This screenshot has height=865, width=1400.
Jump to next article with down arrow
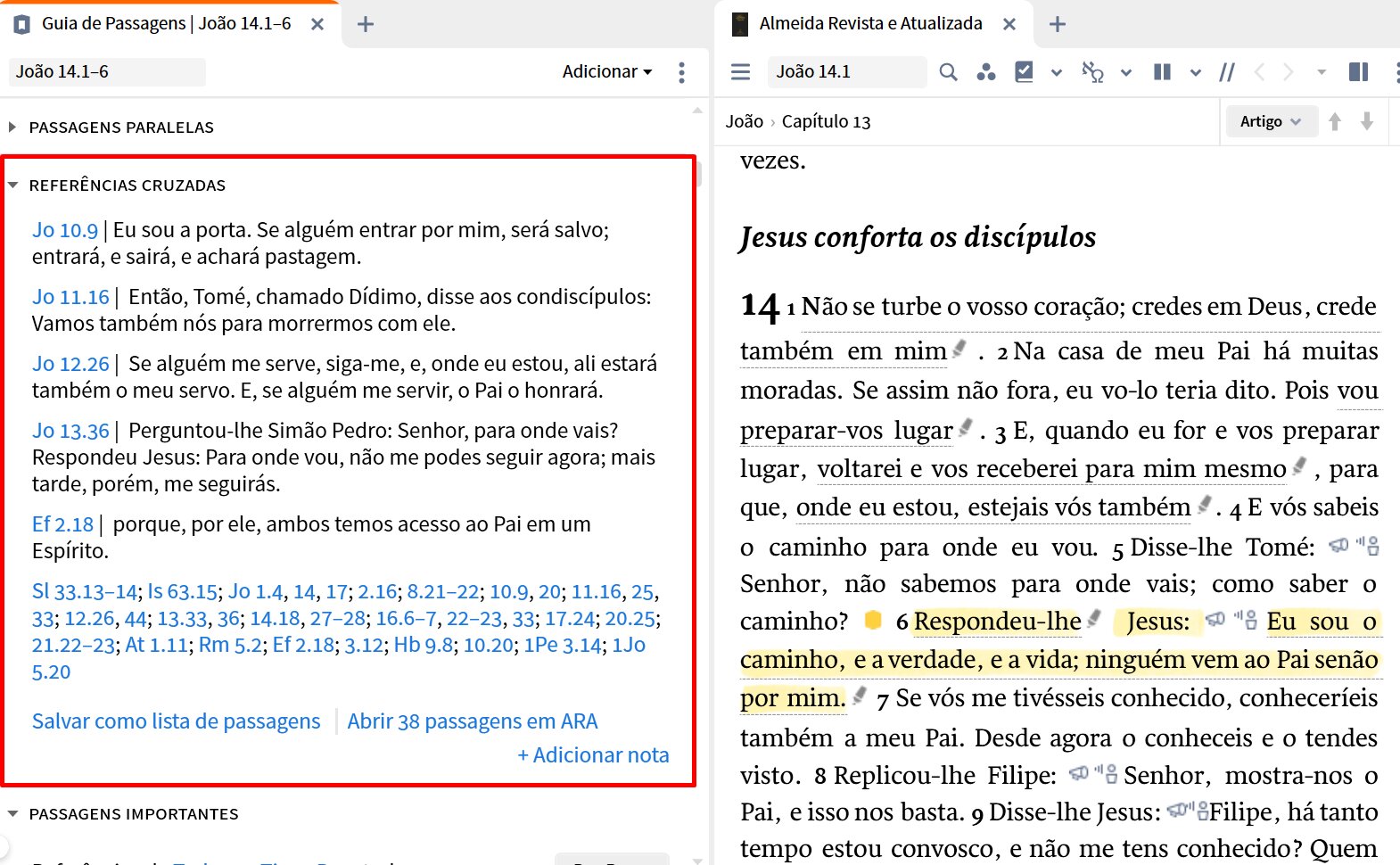point(1366,121)
